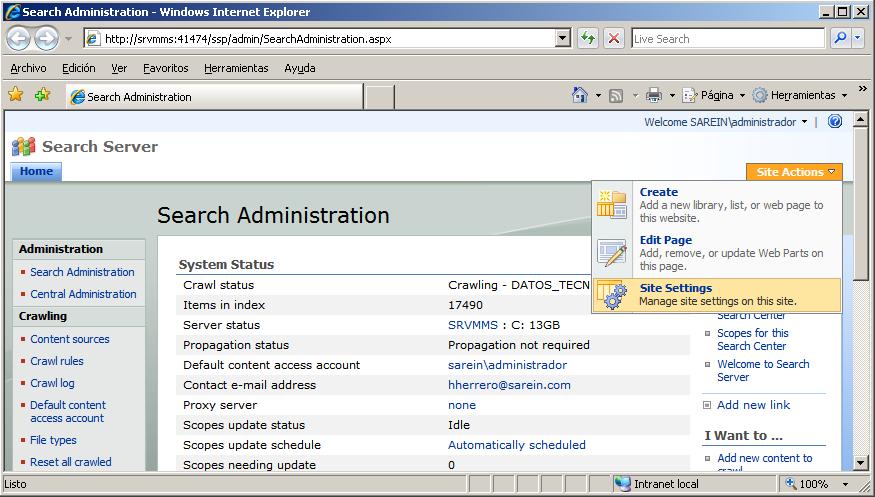The image size is (875, 497).
Task: Open Scopes for this Search Center link
Action: click(x=753, y=339)
